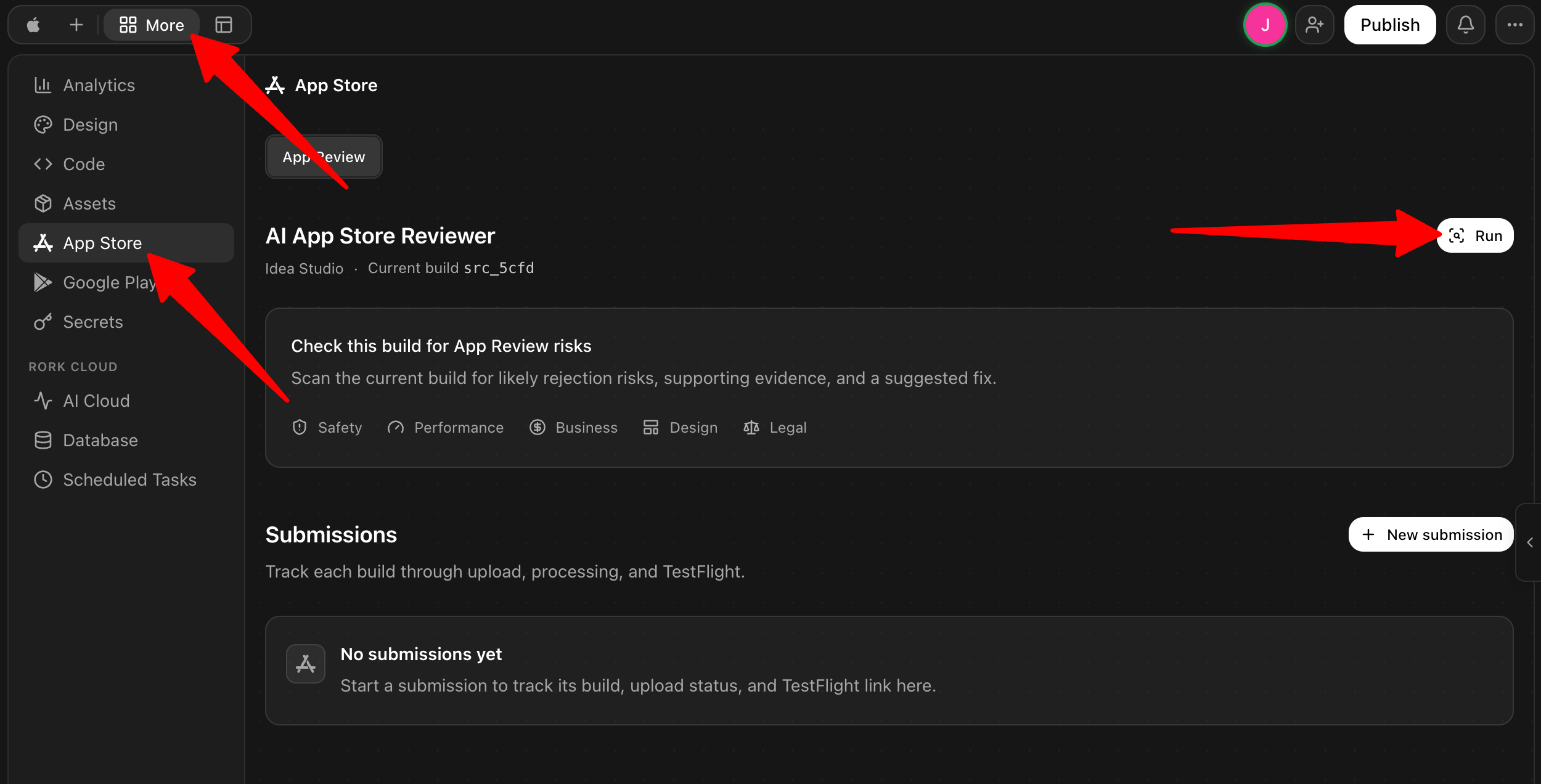Open Google Play in sidebar
Image resolution: width=1541 pixels, height=784 pixels.
click(126, 282)
